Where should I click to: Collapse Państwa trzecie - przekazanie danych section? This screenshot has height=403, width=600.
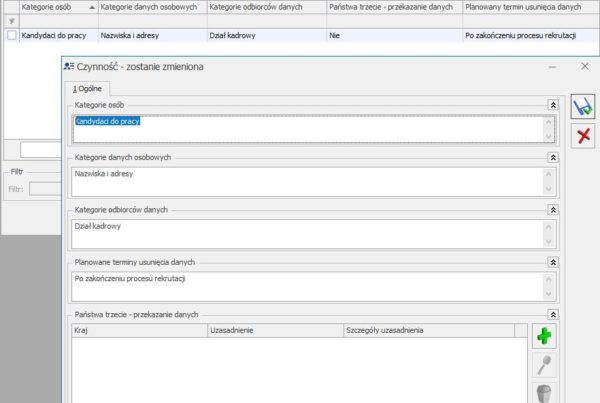point(550,314)
